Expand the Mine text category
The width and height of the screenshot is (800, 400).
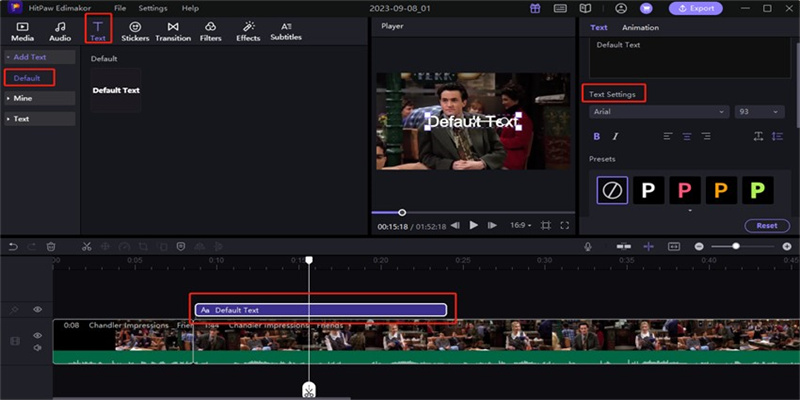pos(39,98)
